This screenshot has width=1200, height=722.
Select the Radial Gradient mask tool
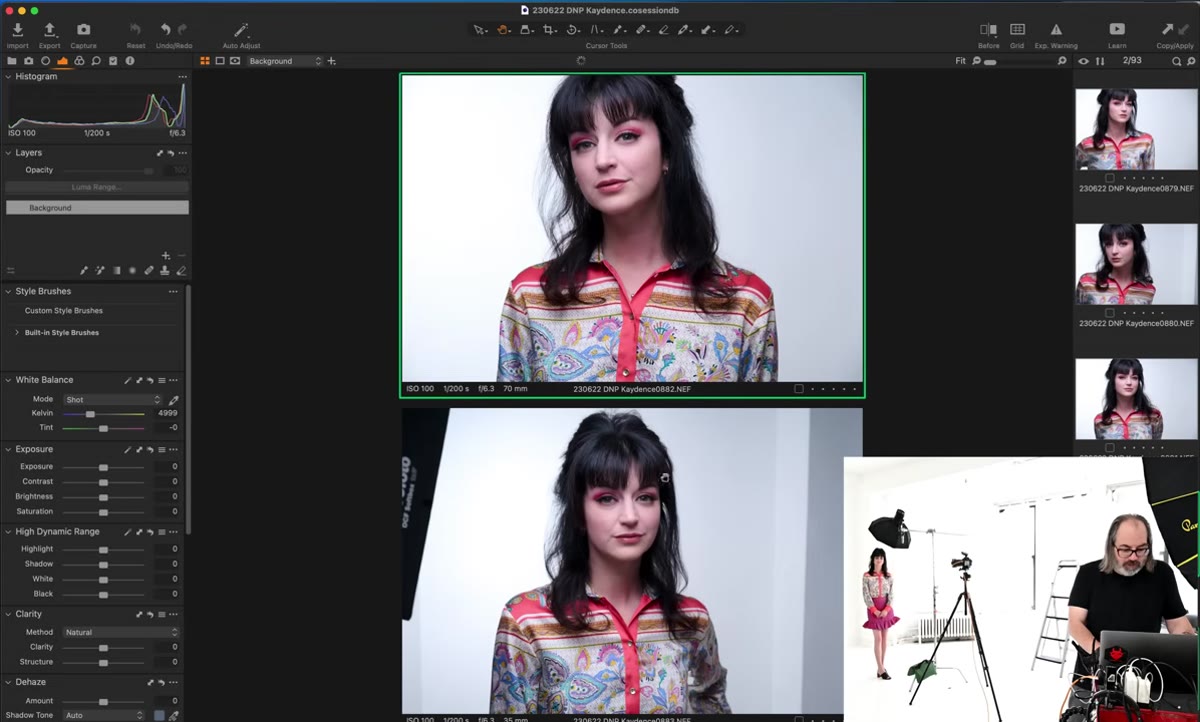point(132,270)
